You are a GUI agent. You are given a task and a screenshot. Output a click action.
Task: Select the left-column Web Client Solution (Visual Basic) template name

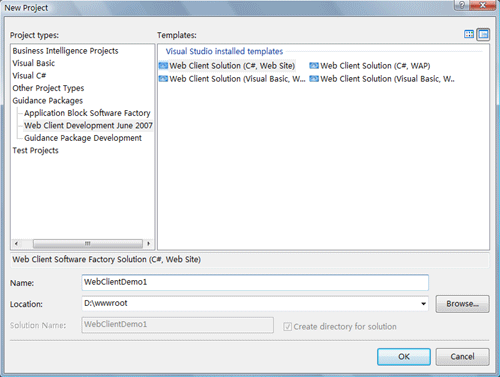(x=237, y=79)
